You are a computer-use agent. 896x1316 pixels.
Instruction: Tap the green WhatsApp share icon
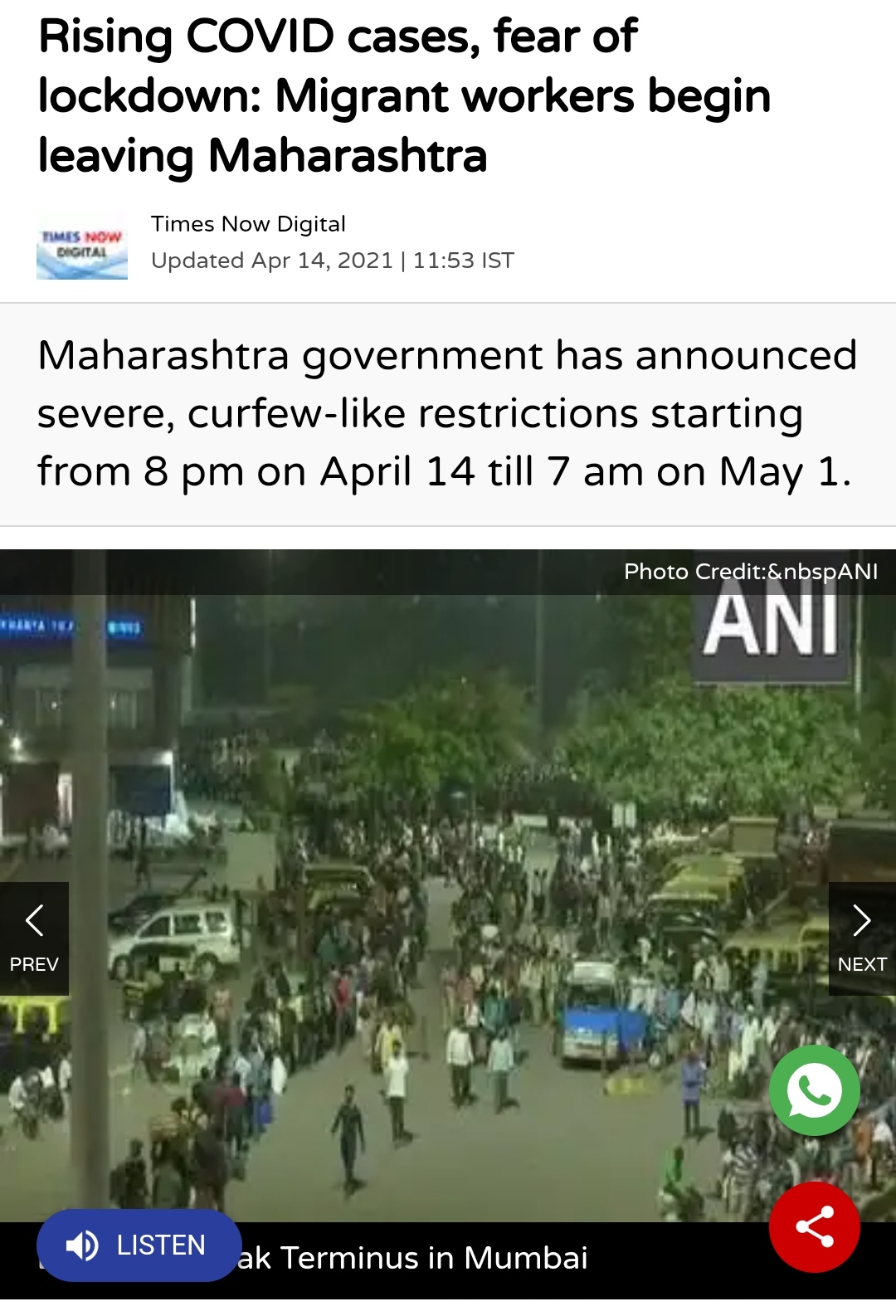(814, 1090)
